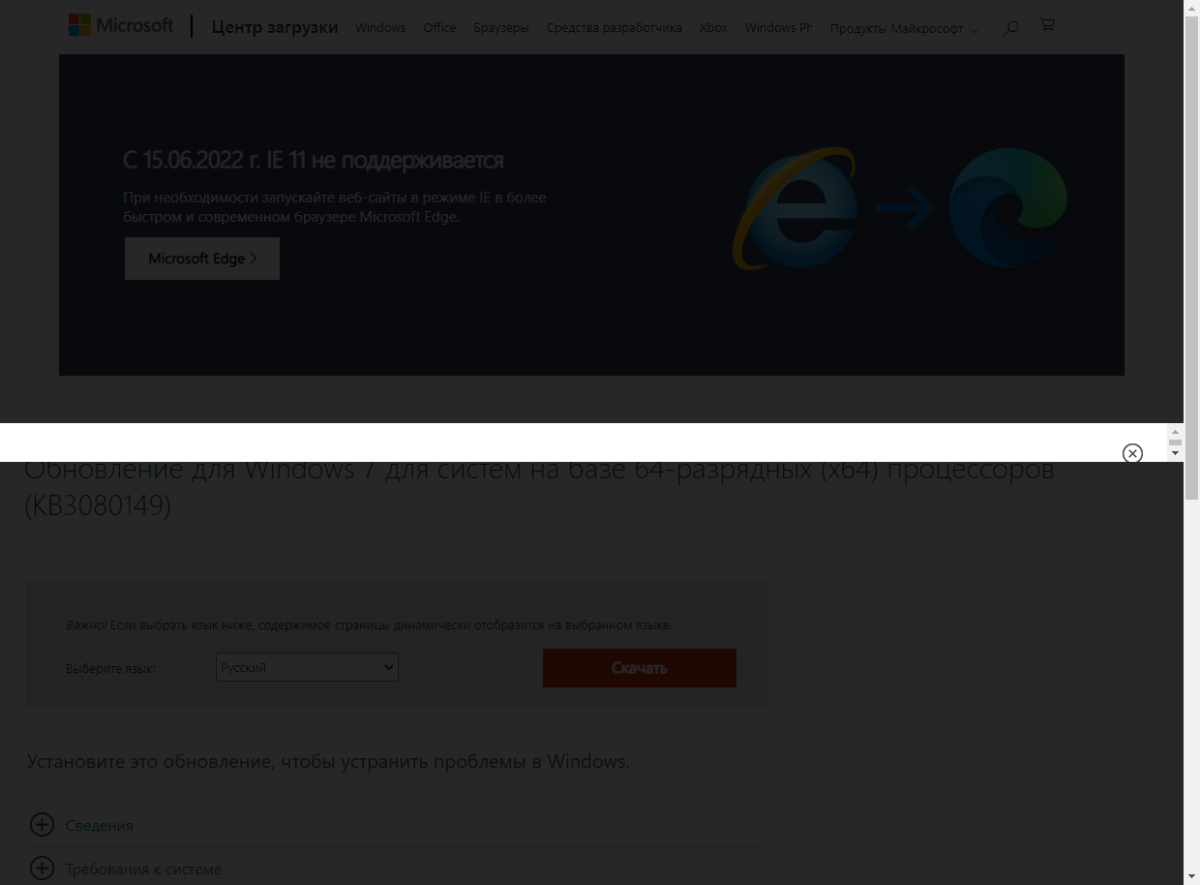Image resolution: width=1200 pixels, height=885 pixels.
Task: Expand the Сведения section plus icon
Action: (41, 825)
